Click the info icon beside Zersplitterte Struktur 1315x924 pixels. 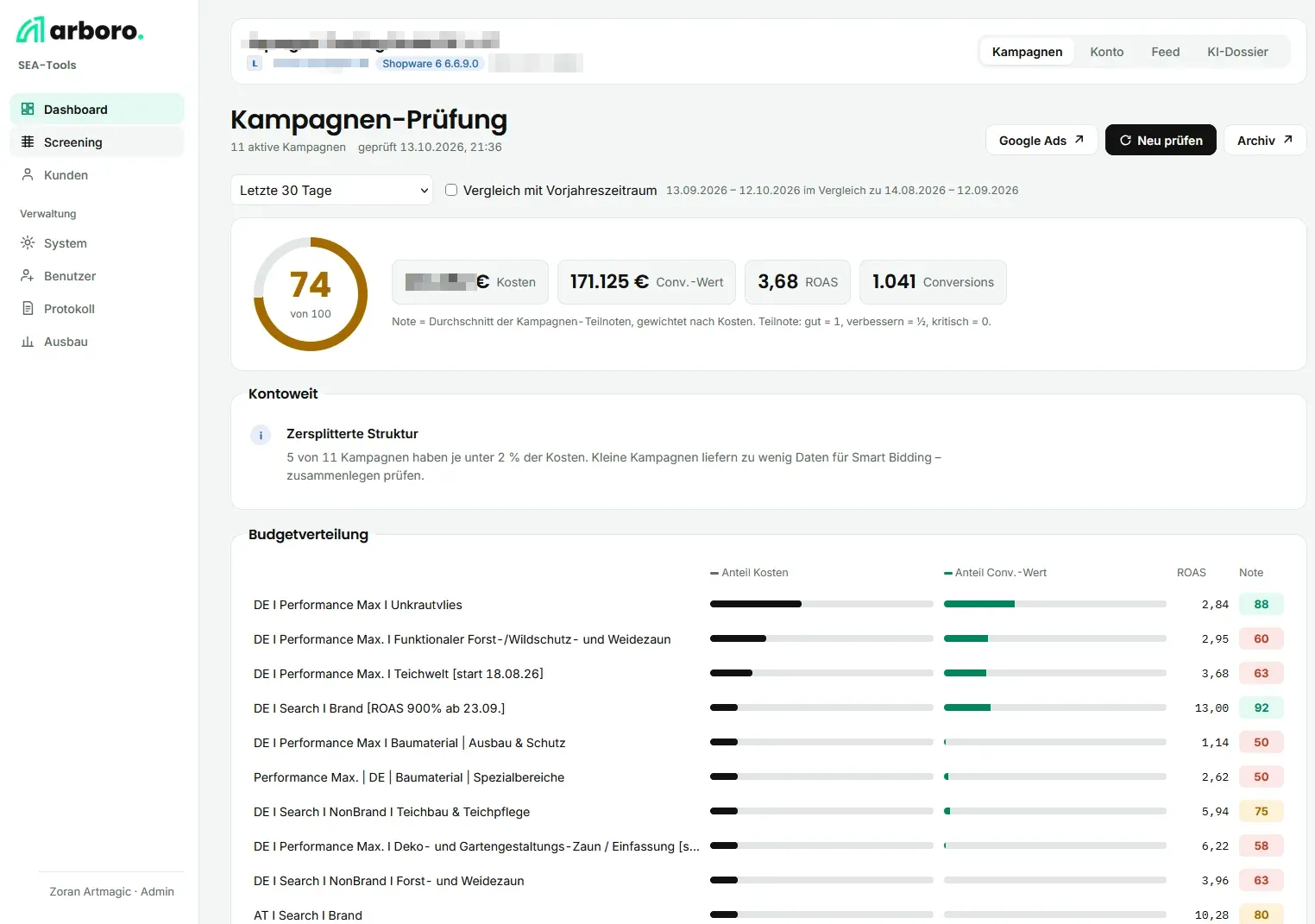click(x=261, y=436)
